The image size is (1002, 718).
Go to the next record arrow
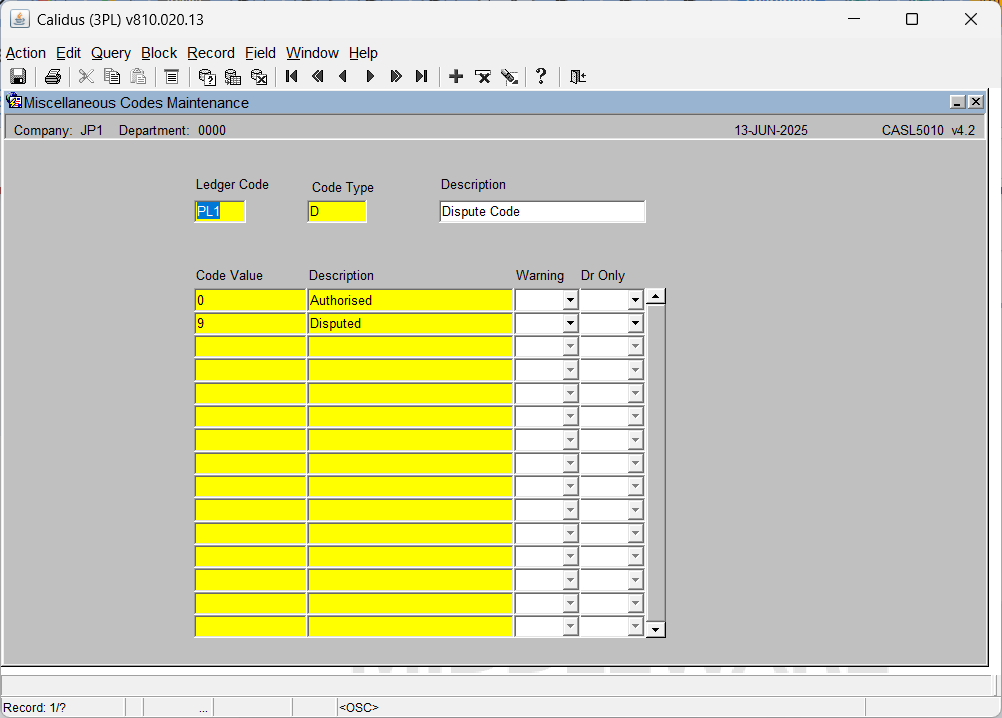pos(370,77)
